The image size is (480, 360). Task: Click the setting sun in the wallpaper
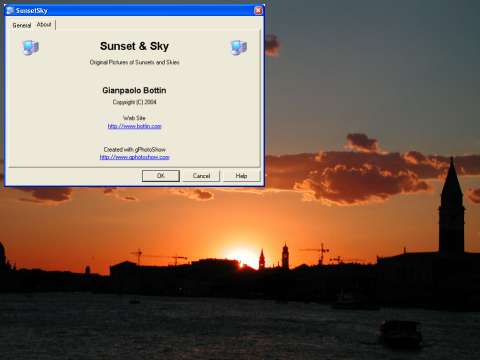point(243,257)
